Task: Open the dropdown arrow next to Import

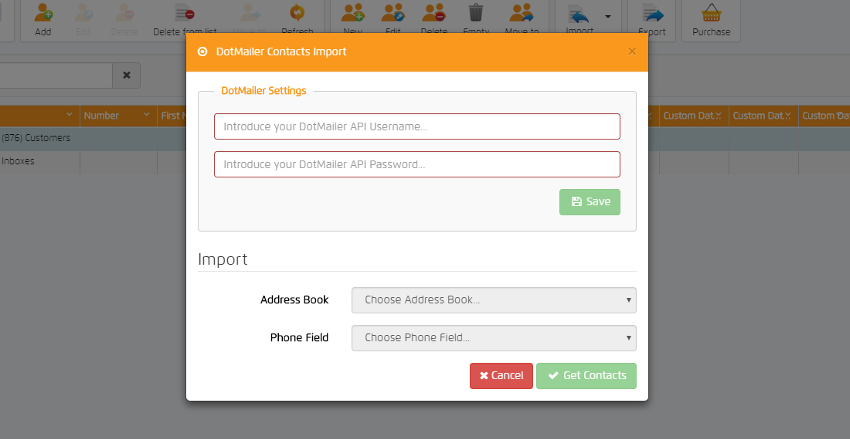Action: click(608, 16)
